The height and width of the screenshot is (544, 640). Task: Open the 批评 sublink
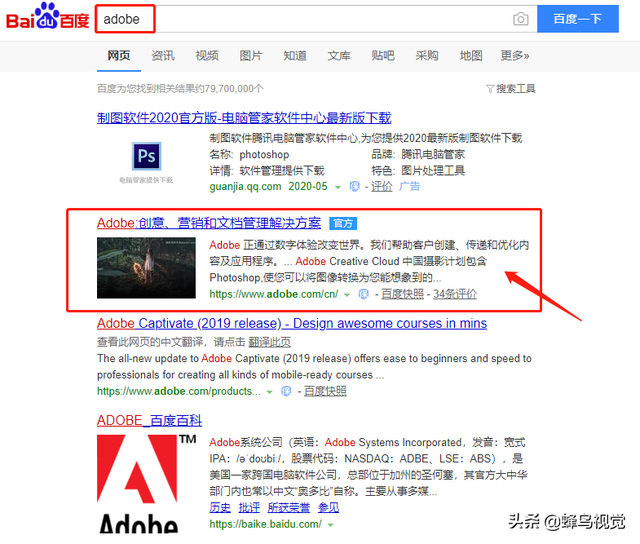point(249,507)
